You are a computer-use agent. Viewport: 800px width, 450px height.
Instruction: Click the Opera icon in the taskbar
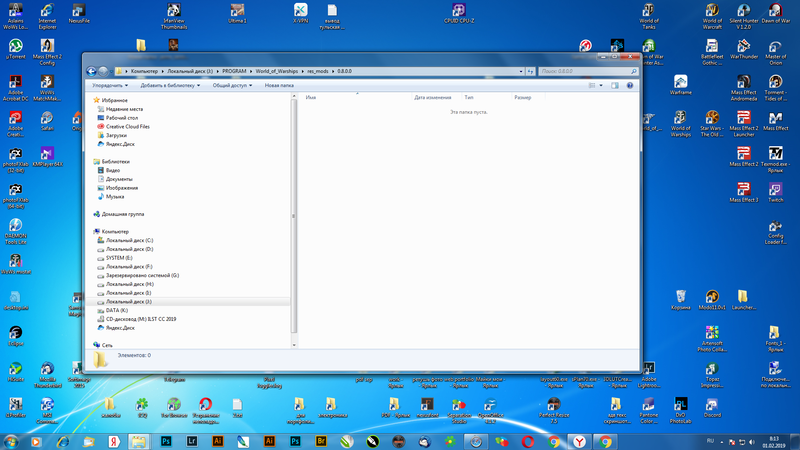point(528,441)
